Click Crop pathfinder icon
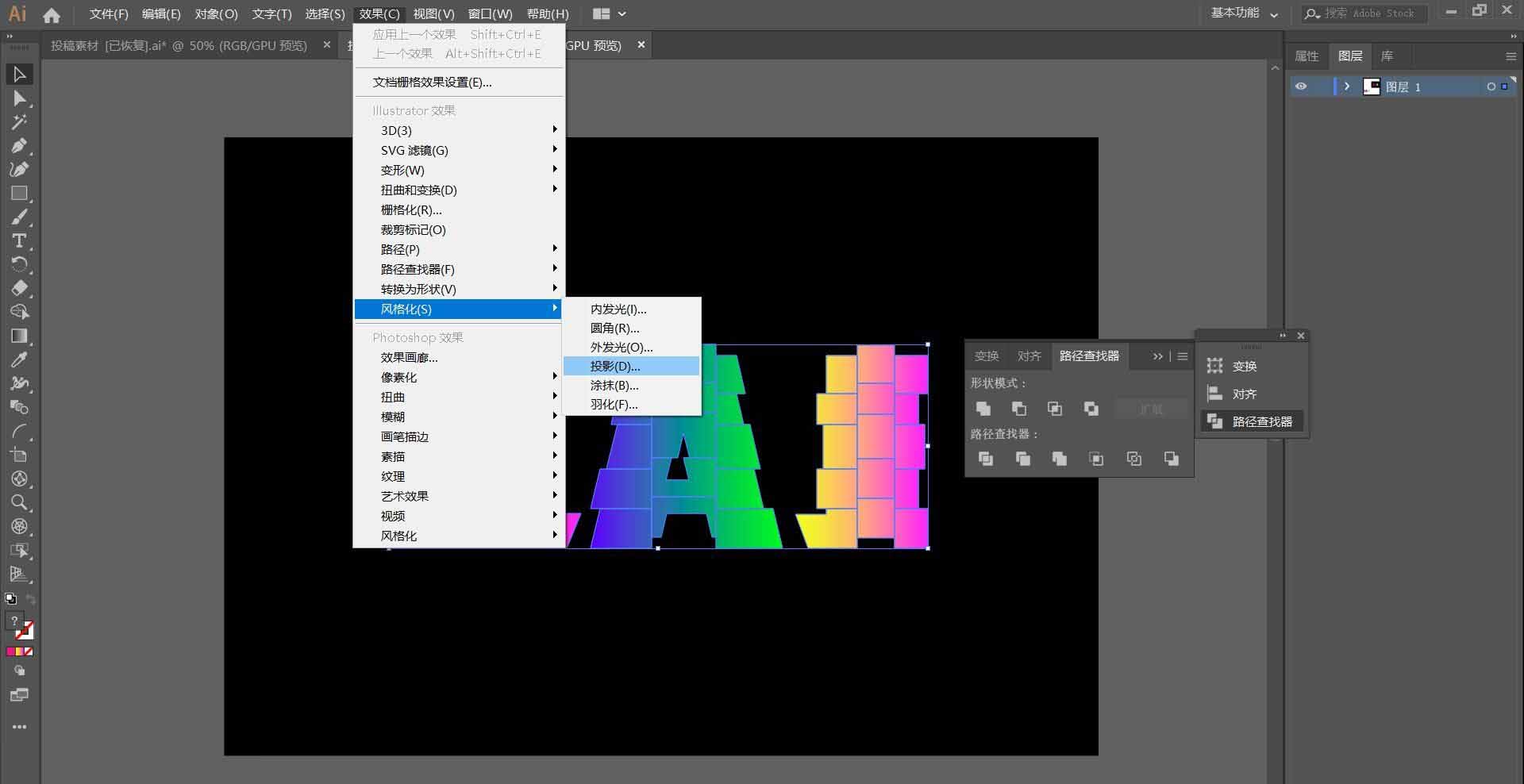The height and width of the screenshot is (784, 1524). pyautogui.click(x=1096, y=459)
